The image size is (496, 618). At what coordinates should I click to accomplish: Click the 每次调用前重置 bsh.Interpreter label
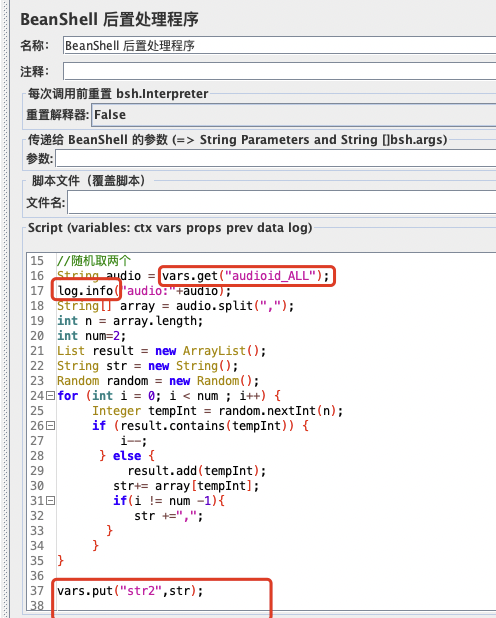point(118,93)
